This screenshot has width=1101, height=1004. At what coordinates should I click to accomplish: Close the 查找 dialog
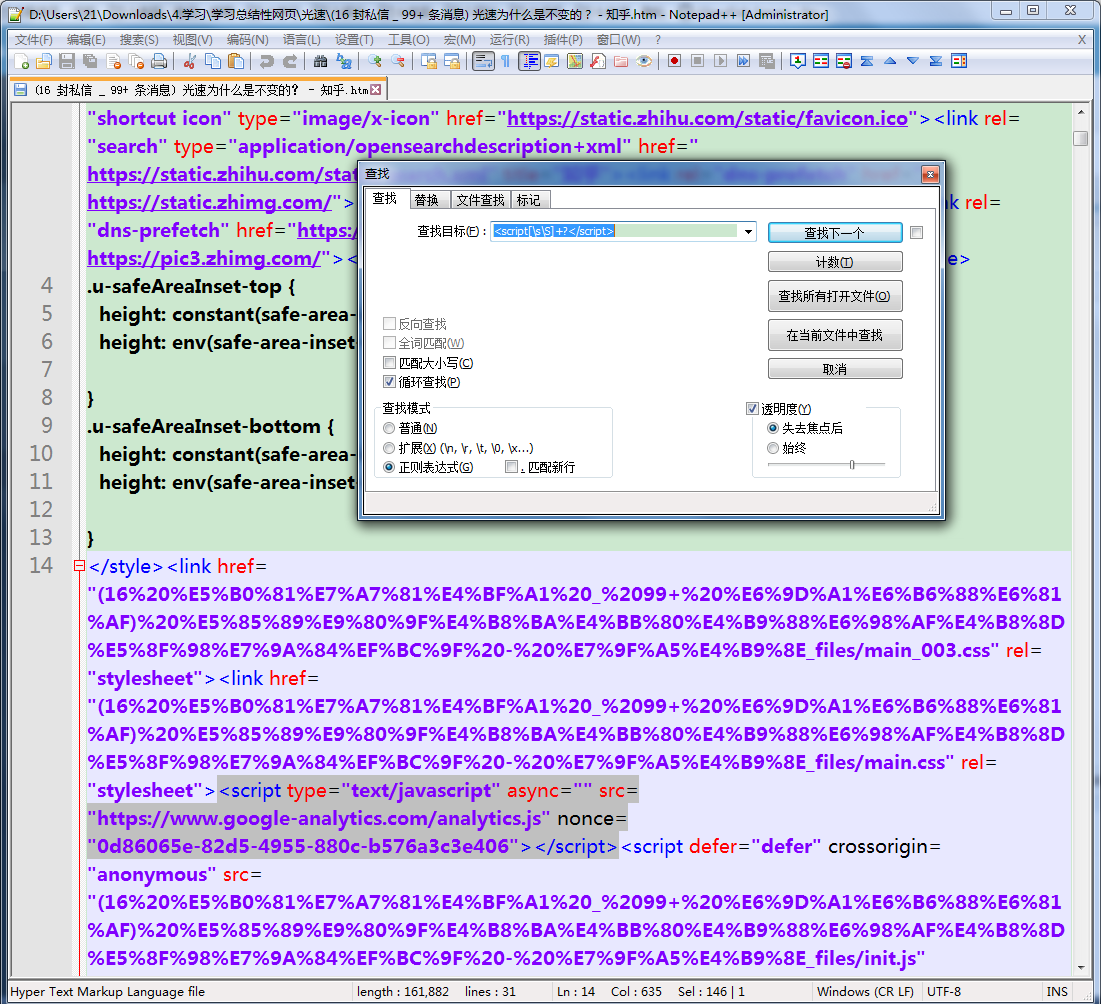tap(930, 174)
